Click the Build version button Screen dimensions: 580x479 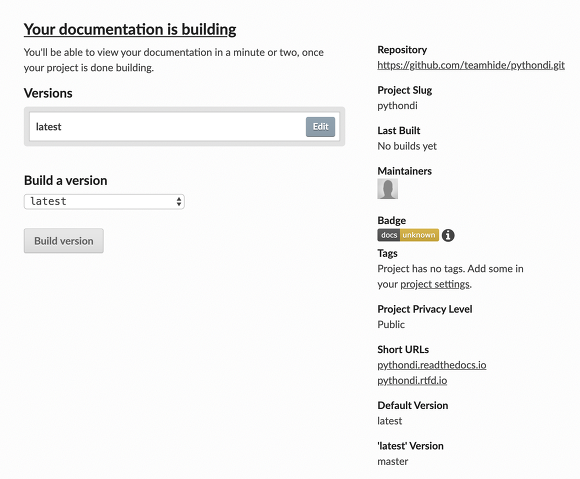coord(64,241)
